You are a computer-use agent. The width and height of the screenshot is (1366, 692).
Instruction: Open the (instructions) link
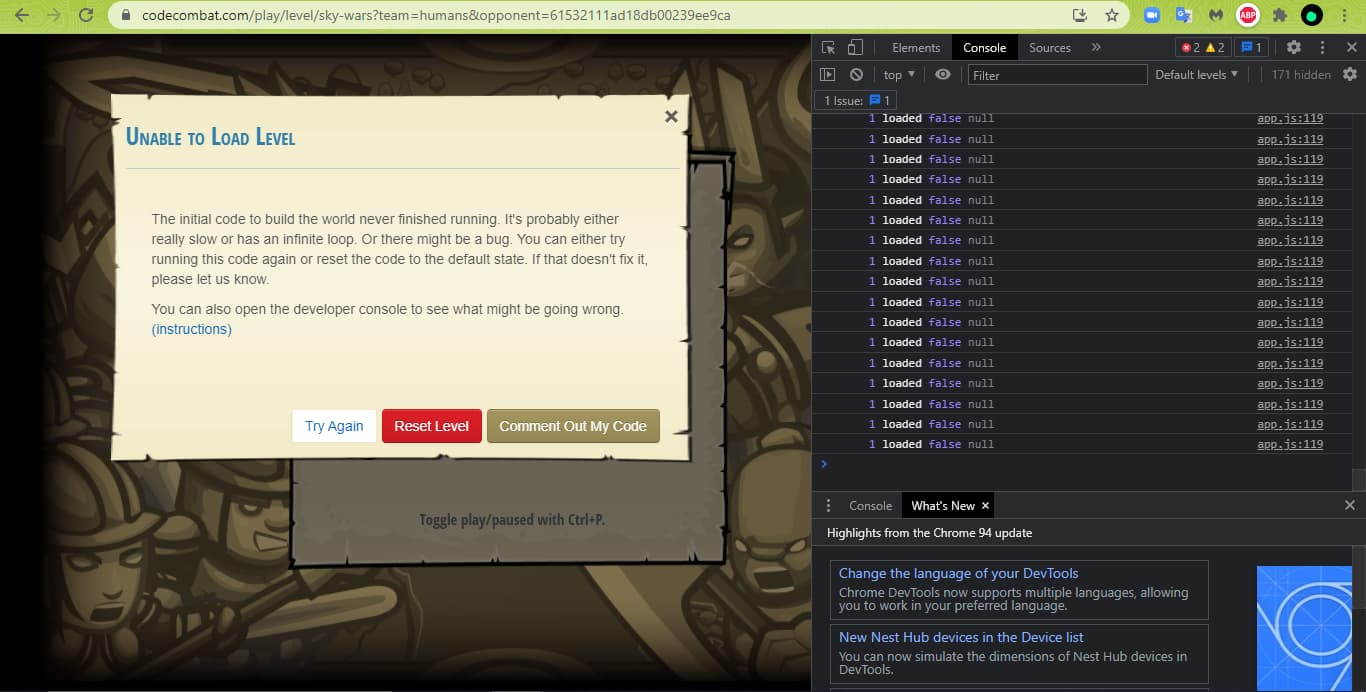pyautogui.click(x=191, y=329)
